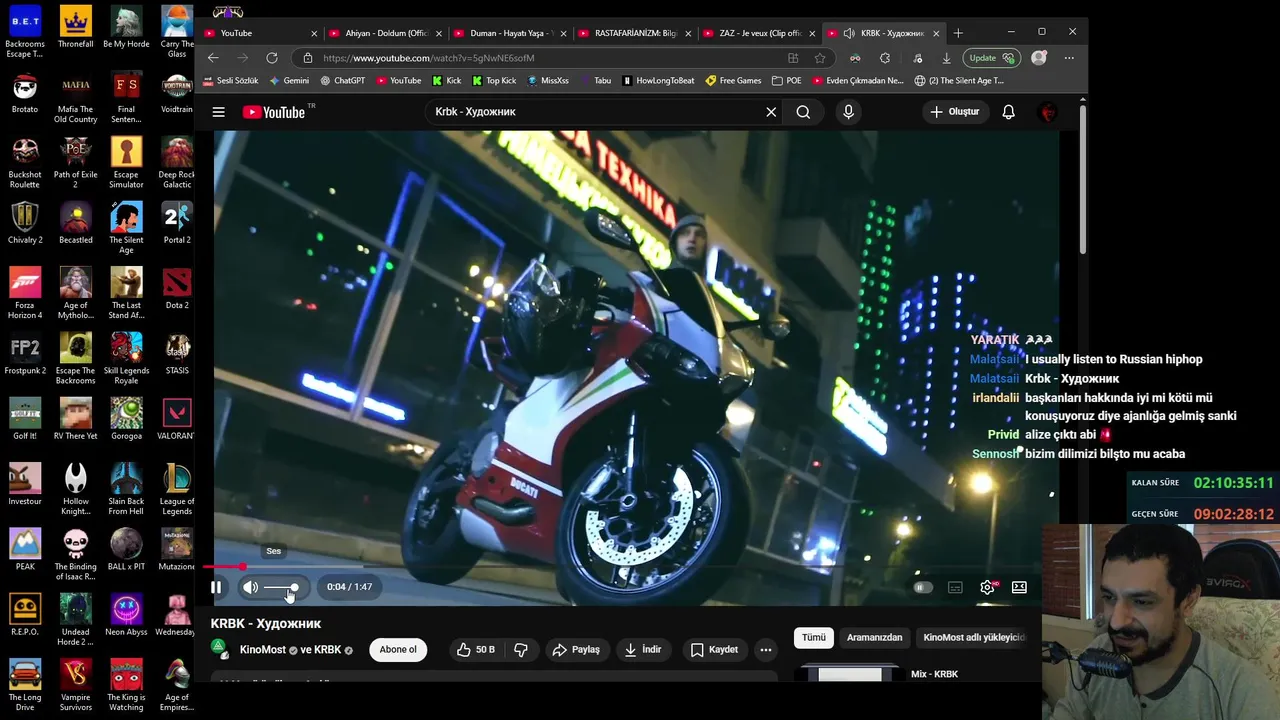
Task: Open the browser three-dot menu
Action: (x=1069, y=58)
